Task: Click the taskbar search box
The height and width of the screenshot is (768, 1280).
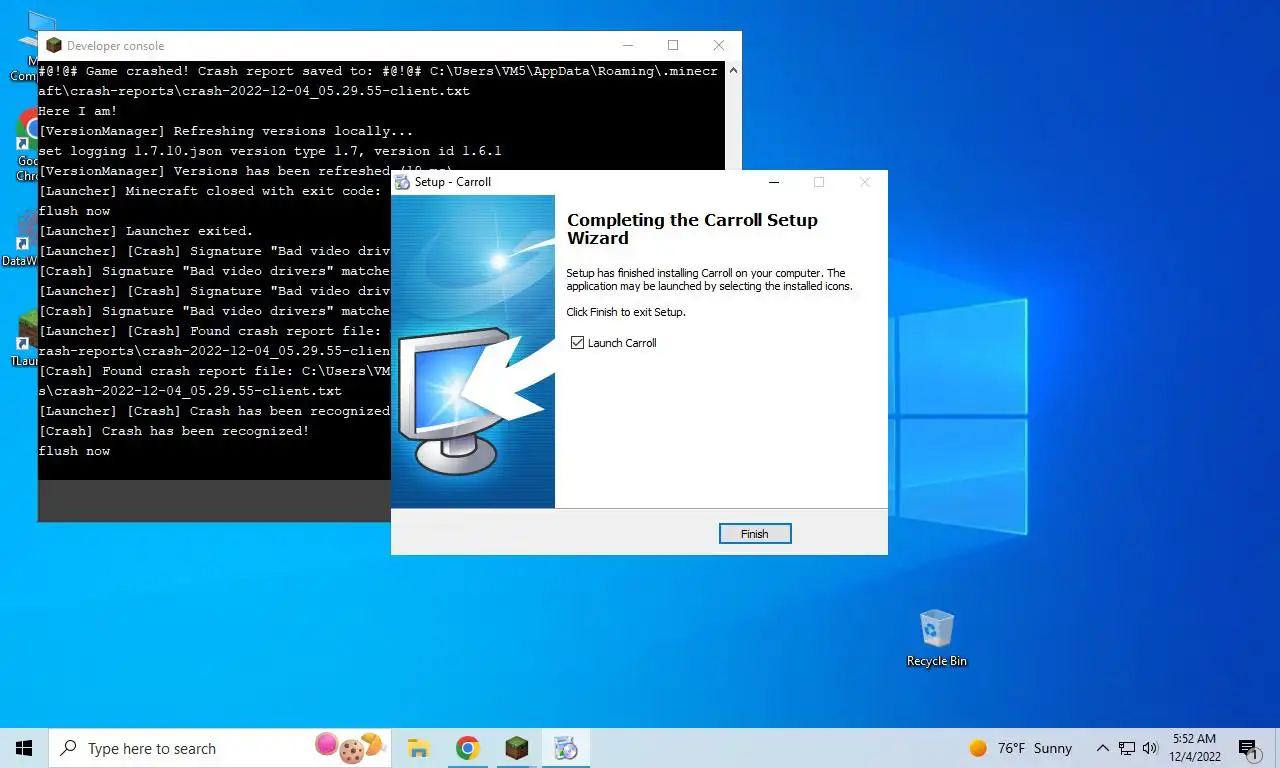Action: pyautogui.click(x=221, y=748)
